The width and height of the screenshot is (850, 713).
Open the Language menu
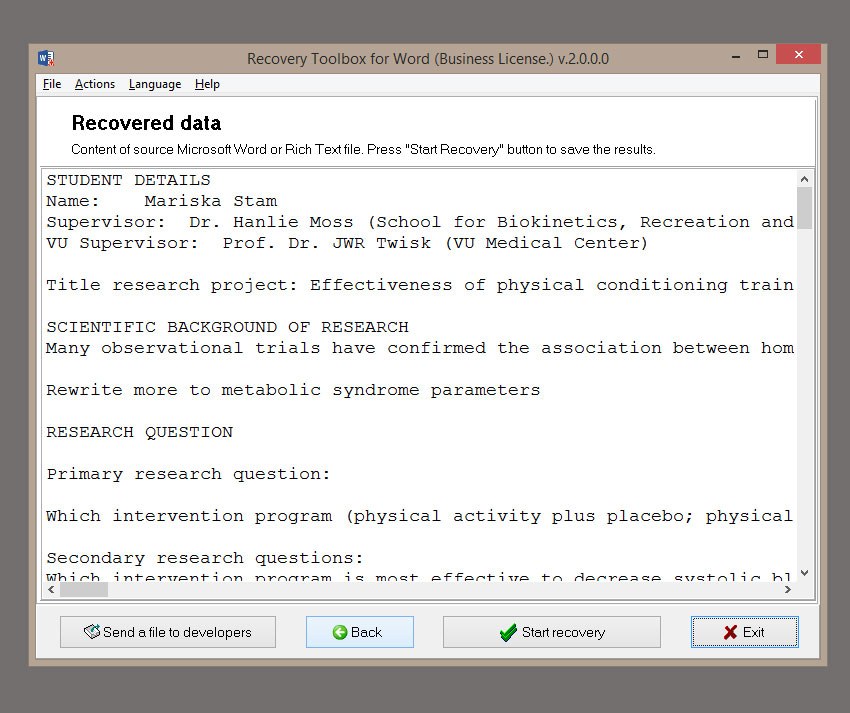click(155, 84)
